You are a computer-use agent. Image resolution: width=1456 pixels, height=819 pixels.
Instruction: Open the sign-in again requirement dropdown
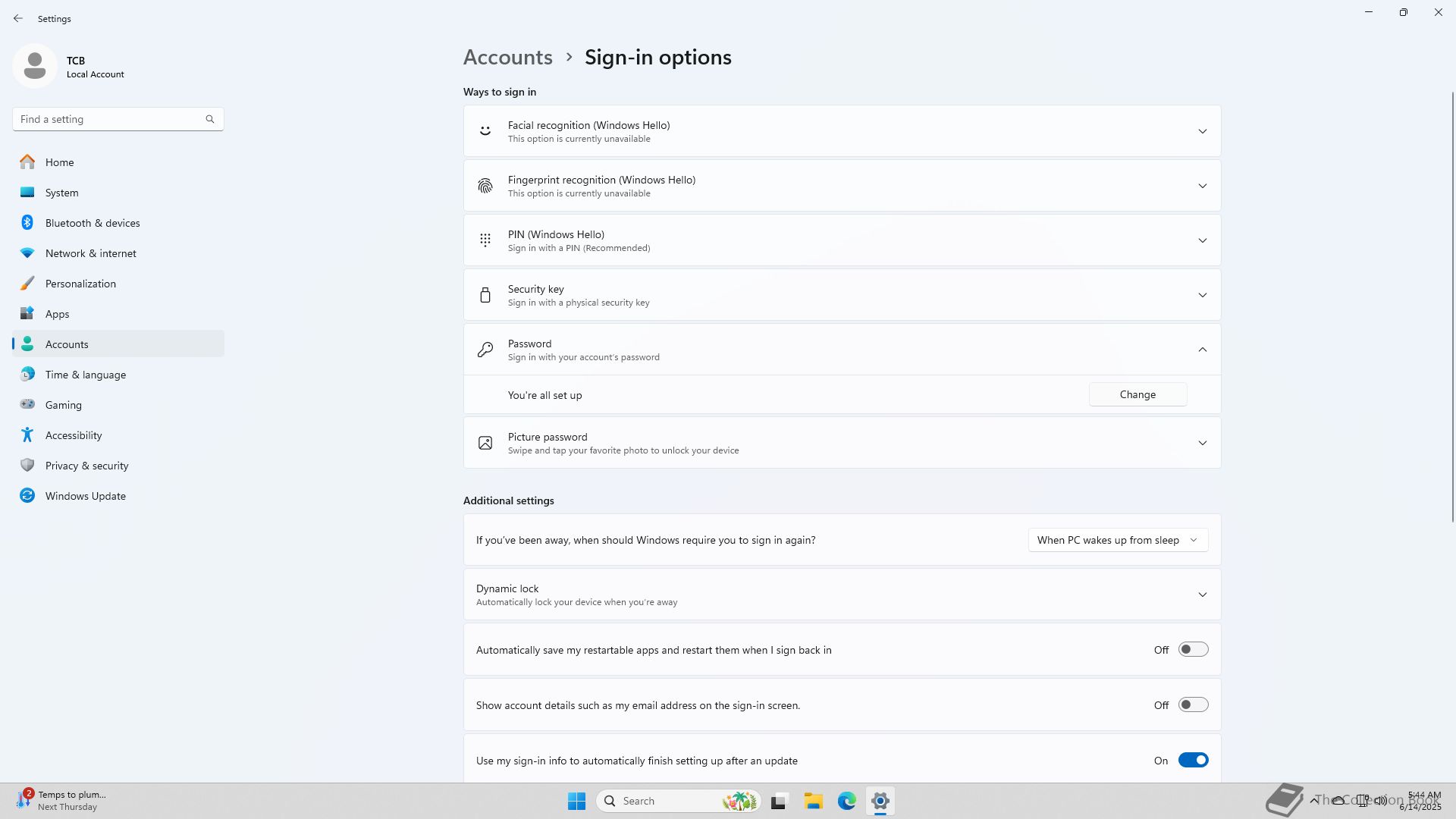[1118, 540]
